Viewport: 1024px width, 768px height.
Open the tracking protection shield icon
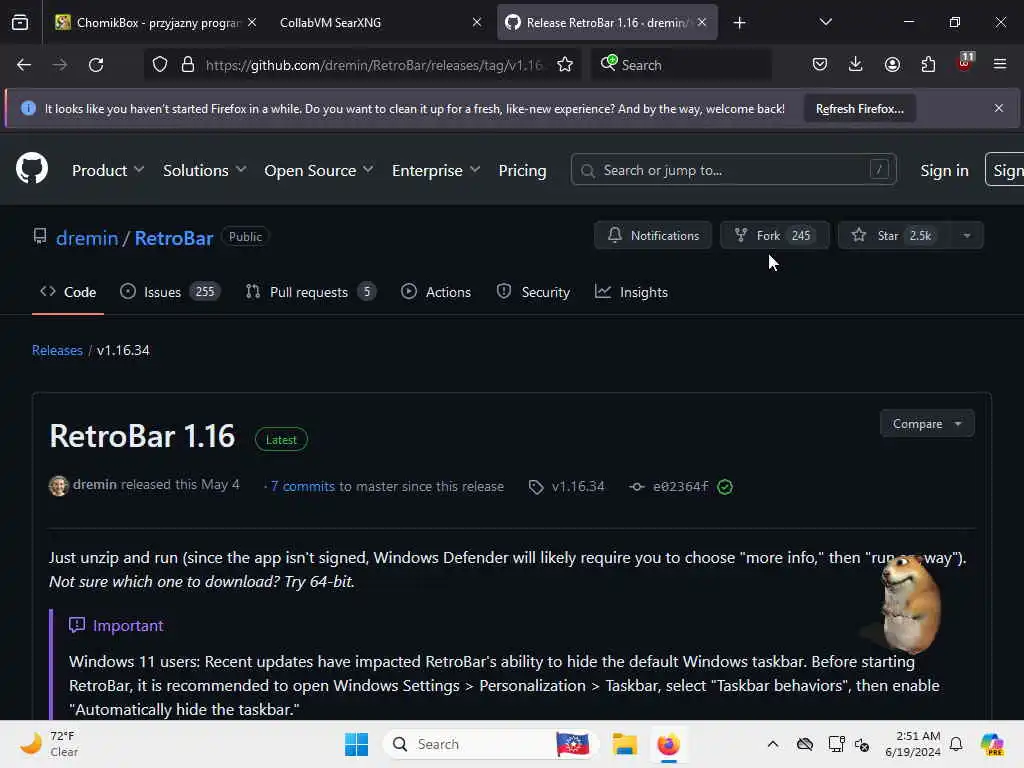[160, 65]
